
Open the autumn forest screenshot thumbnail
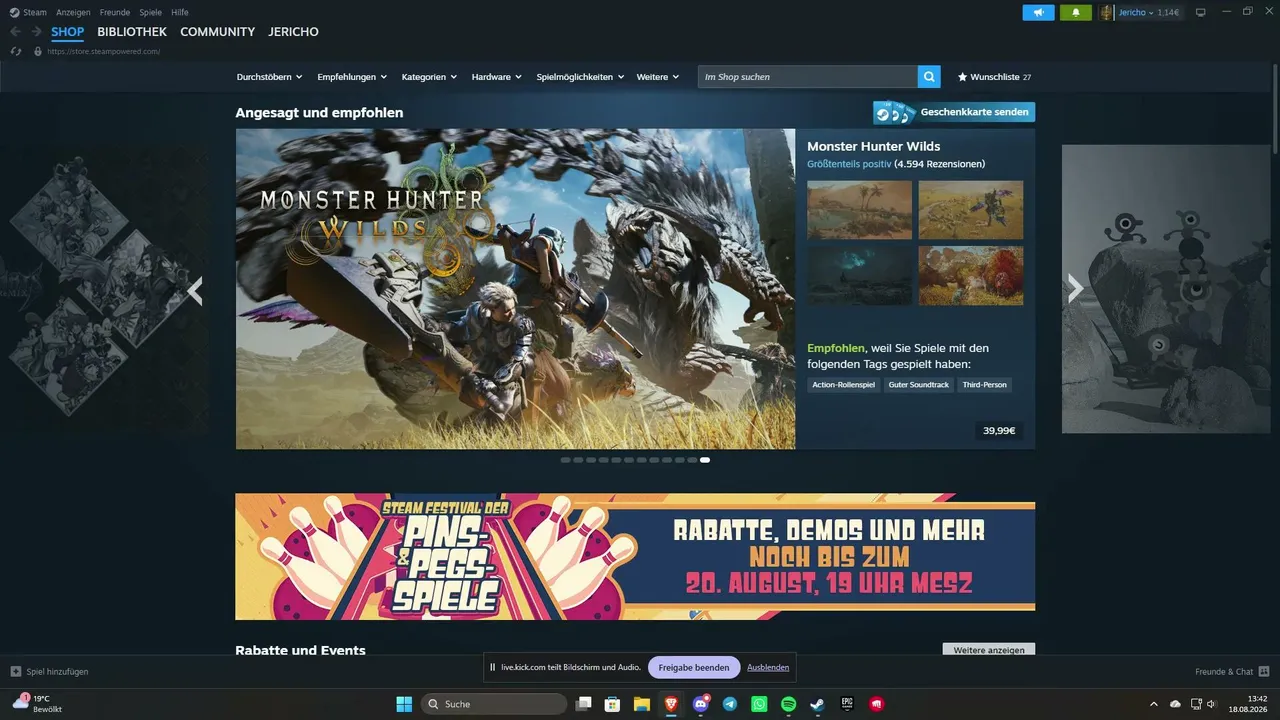click(971, 275)
